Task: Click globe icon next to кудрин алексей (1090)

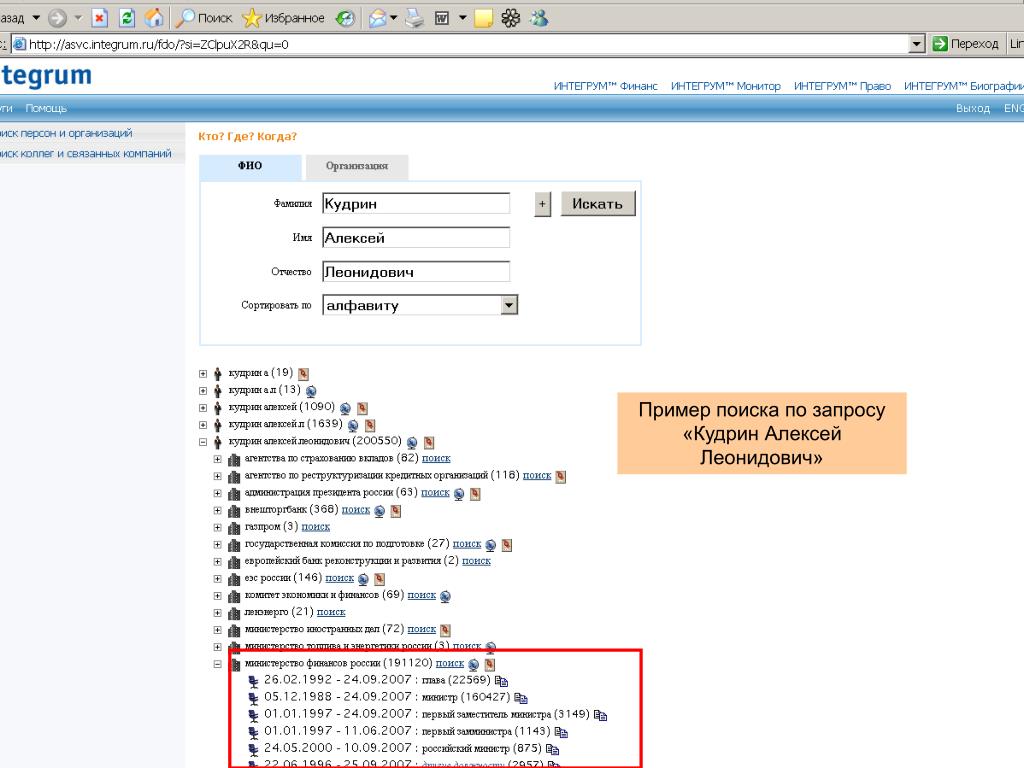Action: click(x=345, y=408)
